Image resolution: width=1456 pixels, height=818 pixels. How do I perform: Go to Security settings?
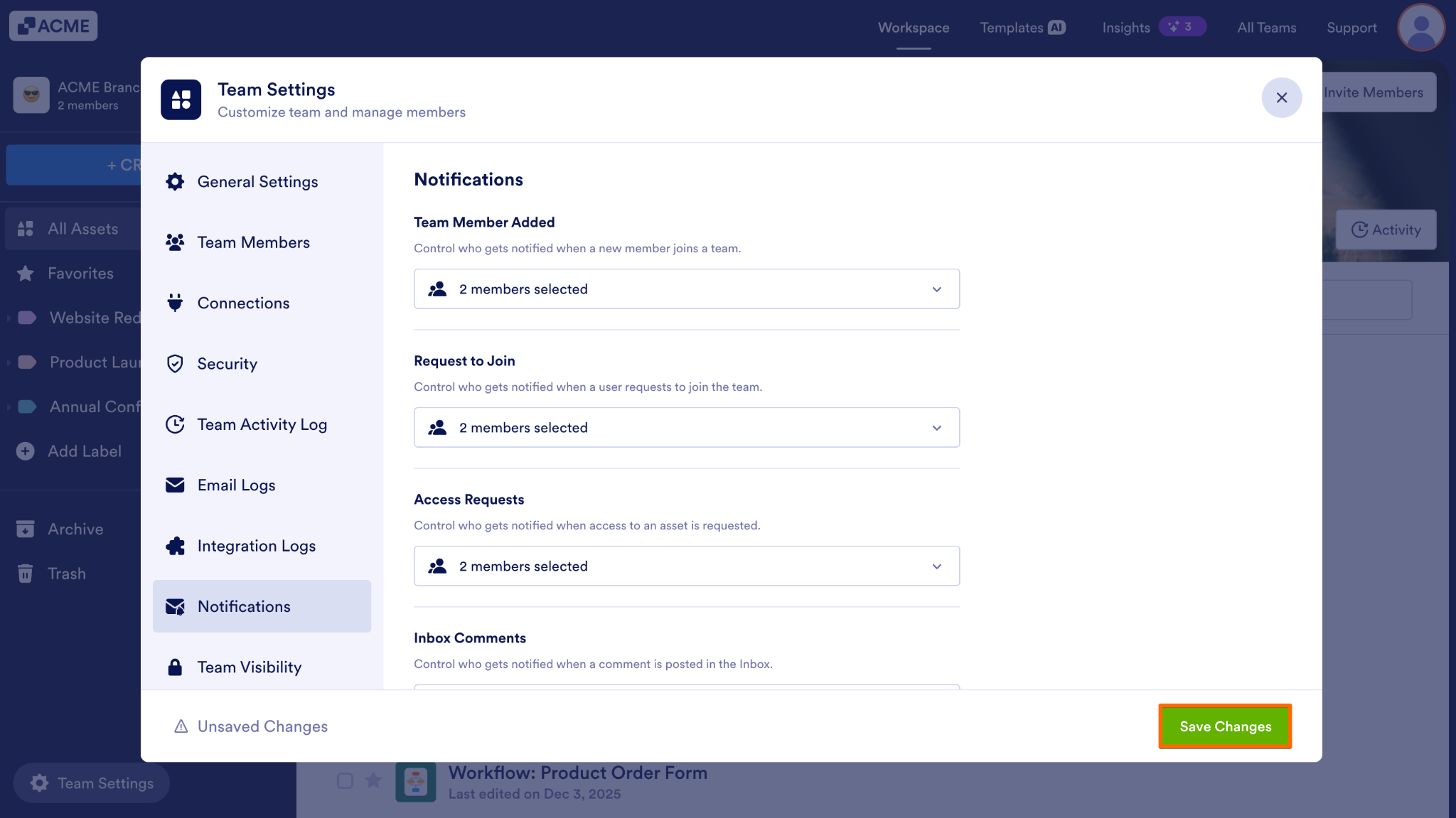coord(262,364)
